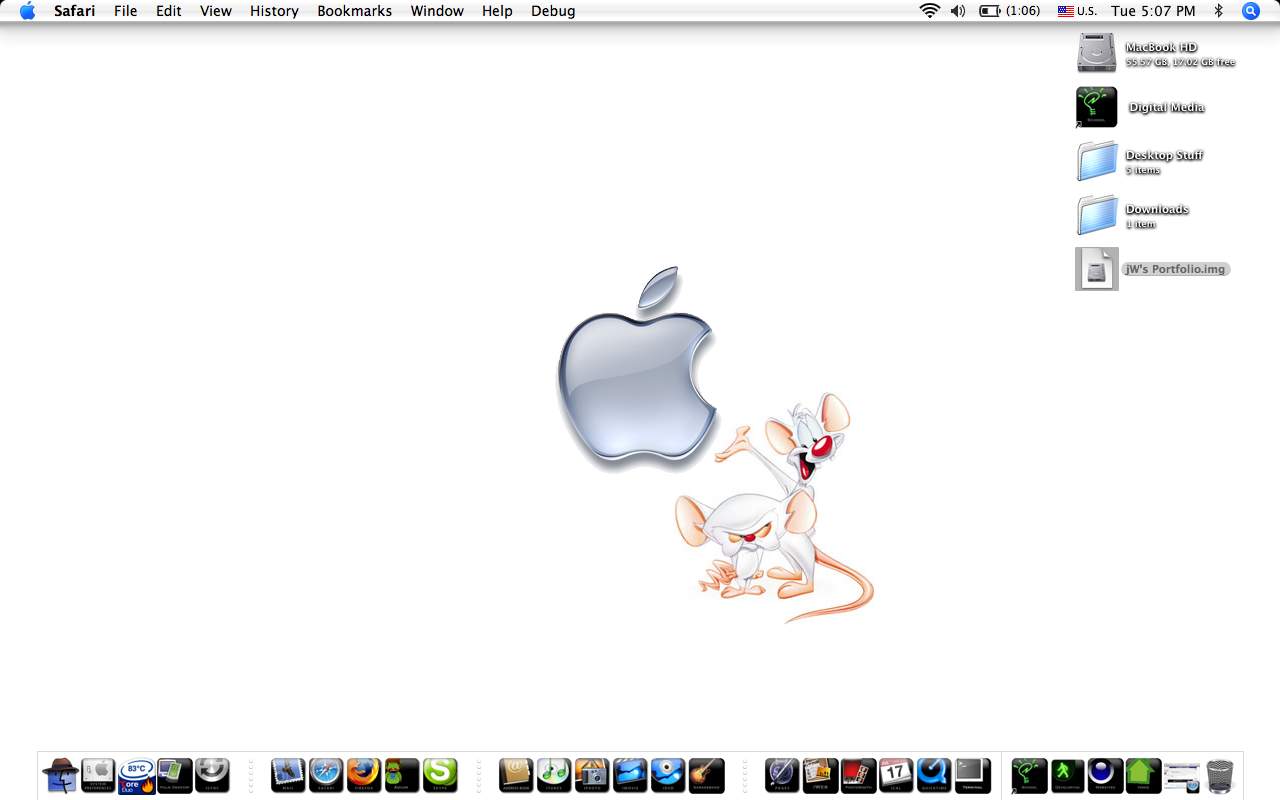Image resolution: width=1280 pixels, height=800 pixels.
Task: Select the Downloads folder on desktop
Action: coord(1096,215)
